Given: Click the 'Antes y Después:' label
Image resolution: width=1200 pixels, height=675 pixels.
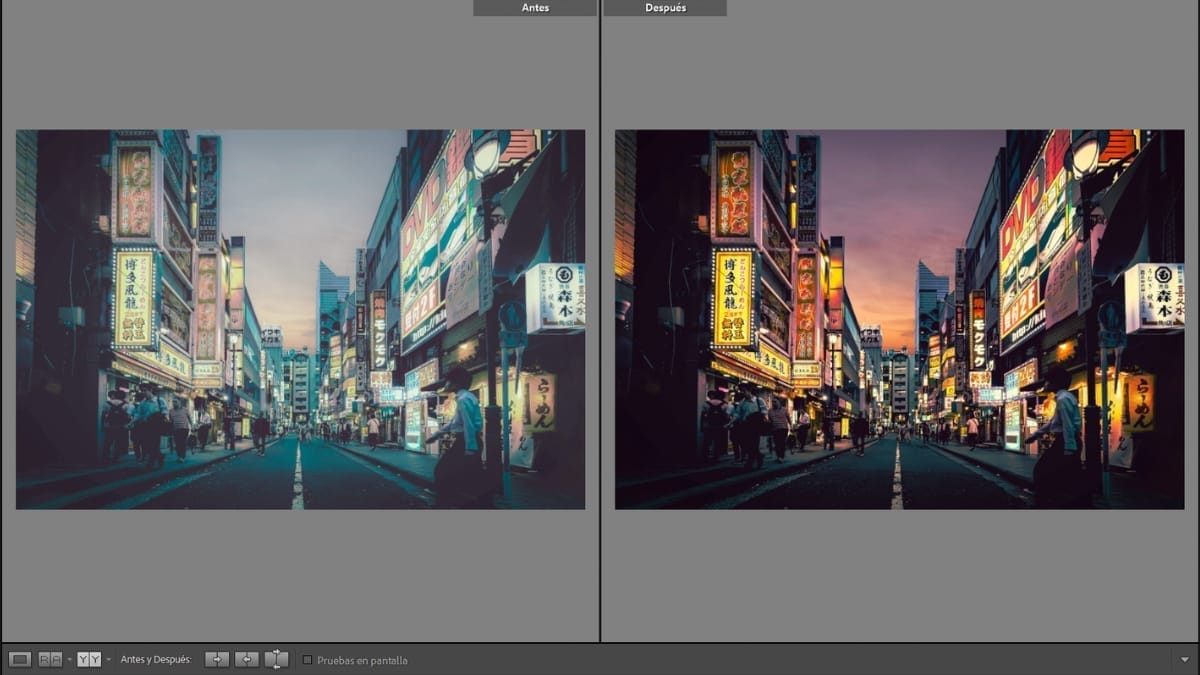Looking at the screenshot, I should 156,660.
